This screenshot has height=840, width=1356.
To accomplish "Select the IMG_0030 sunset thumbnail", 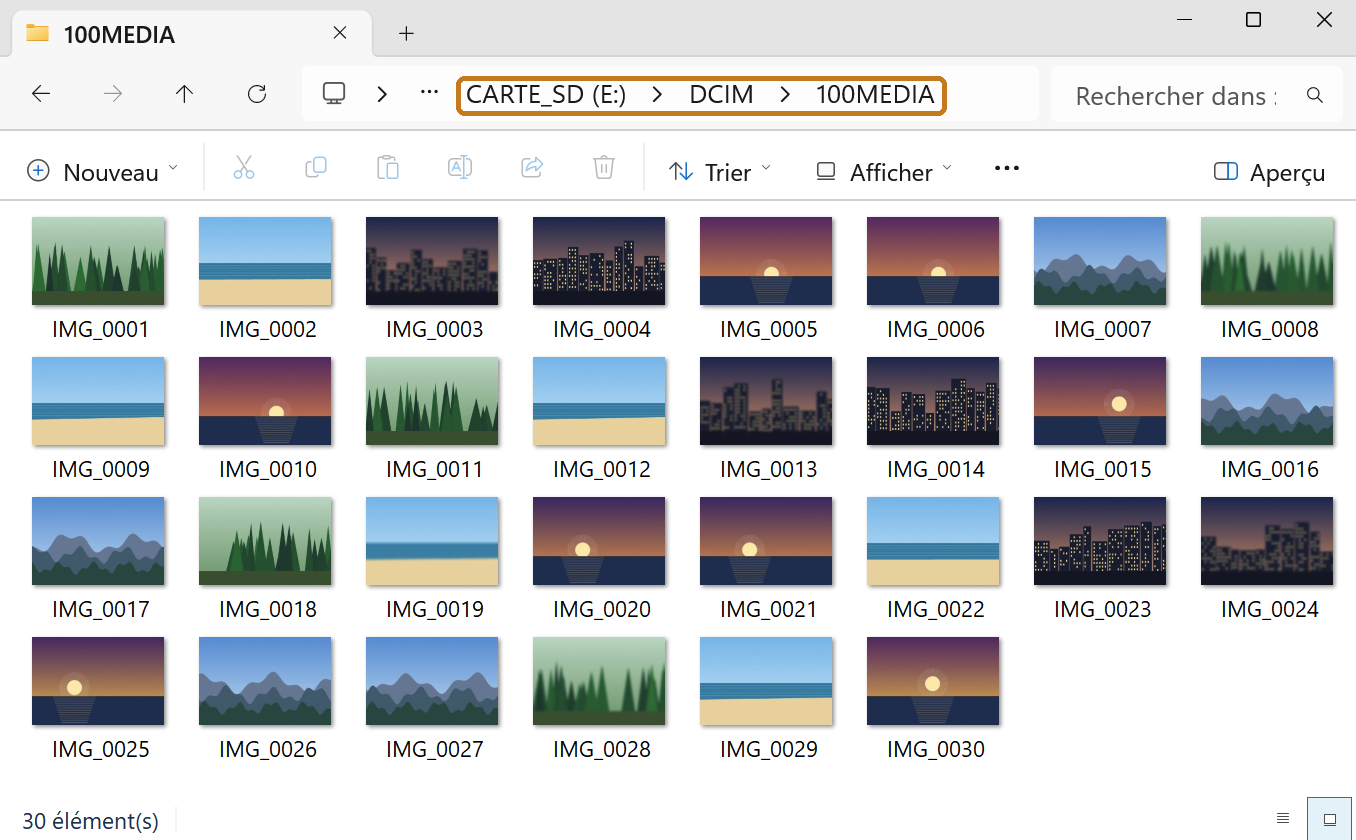I will click(933, 681).
